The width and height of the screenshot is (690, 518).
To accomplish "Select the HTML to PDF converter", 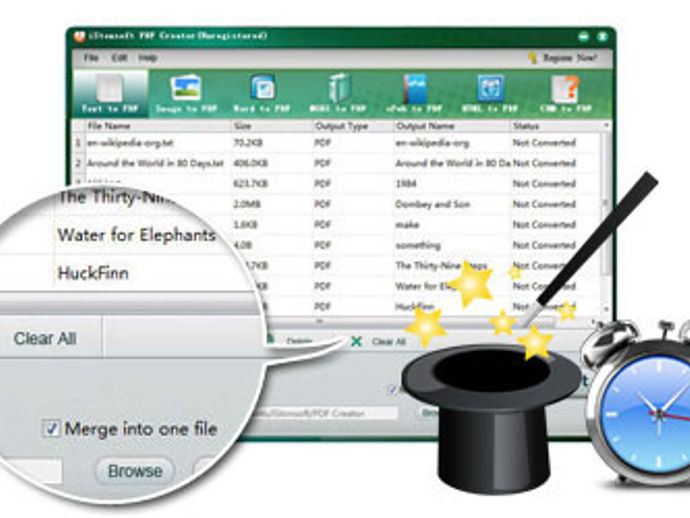I will (490, 93).
